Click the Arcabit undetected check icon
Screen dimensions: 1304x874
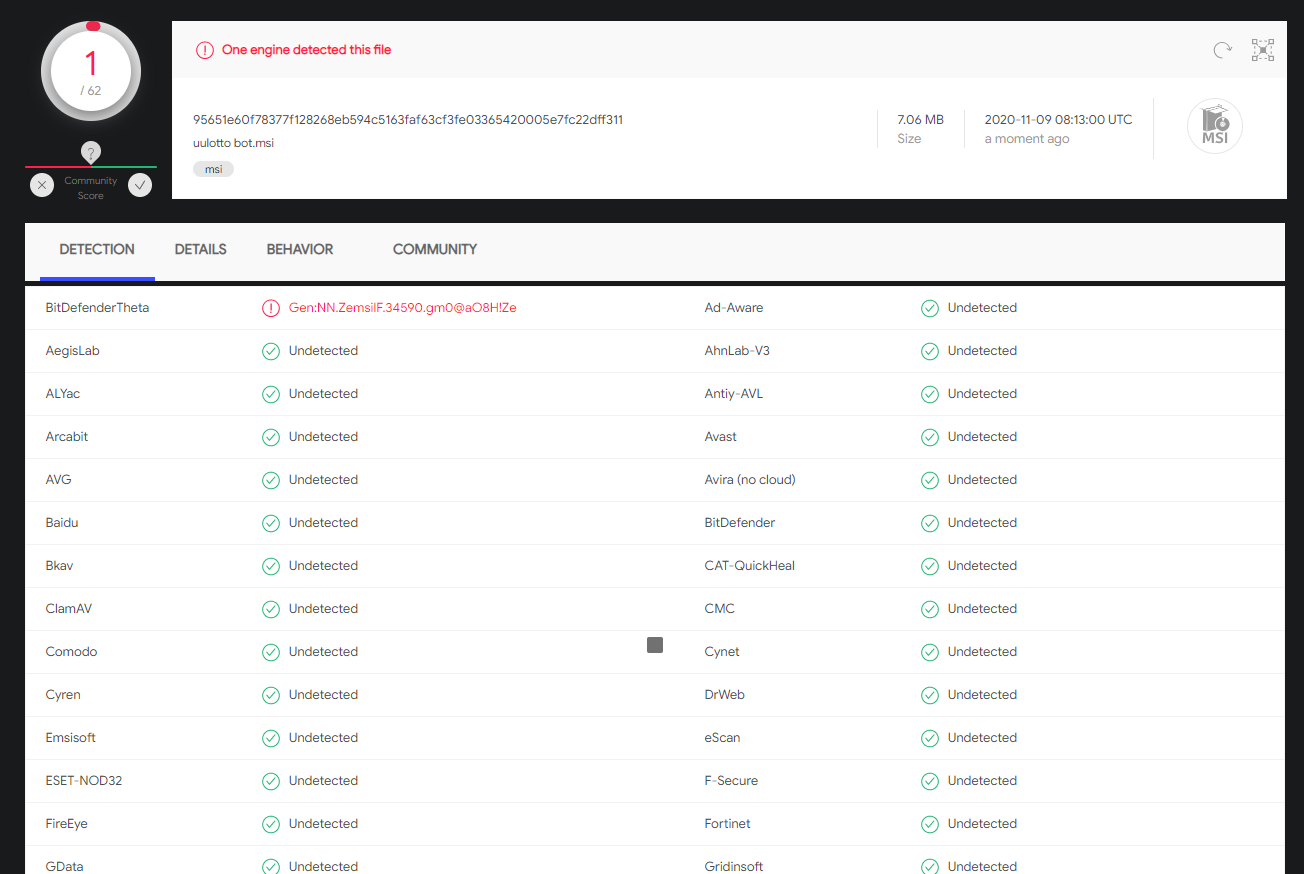coord(270,437)
